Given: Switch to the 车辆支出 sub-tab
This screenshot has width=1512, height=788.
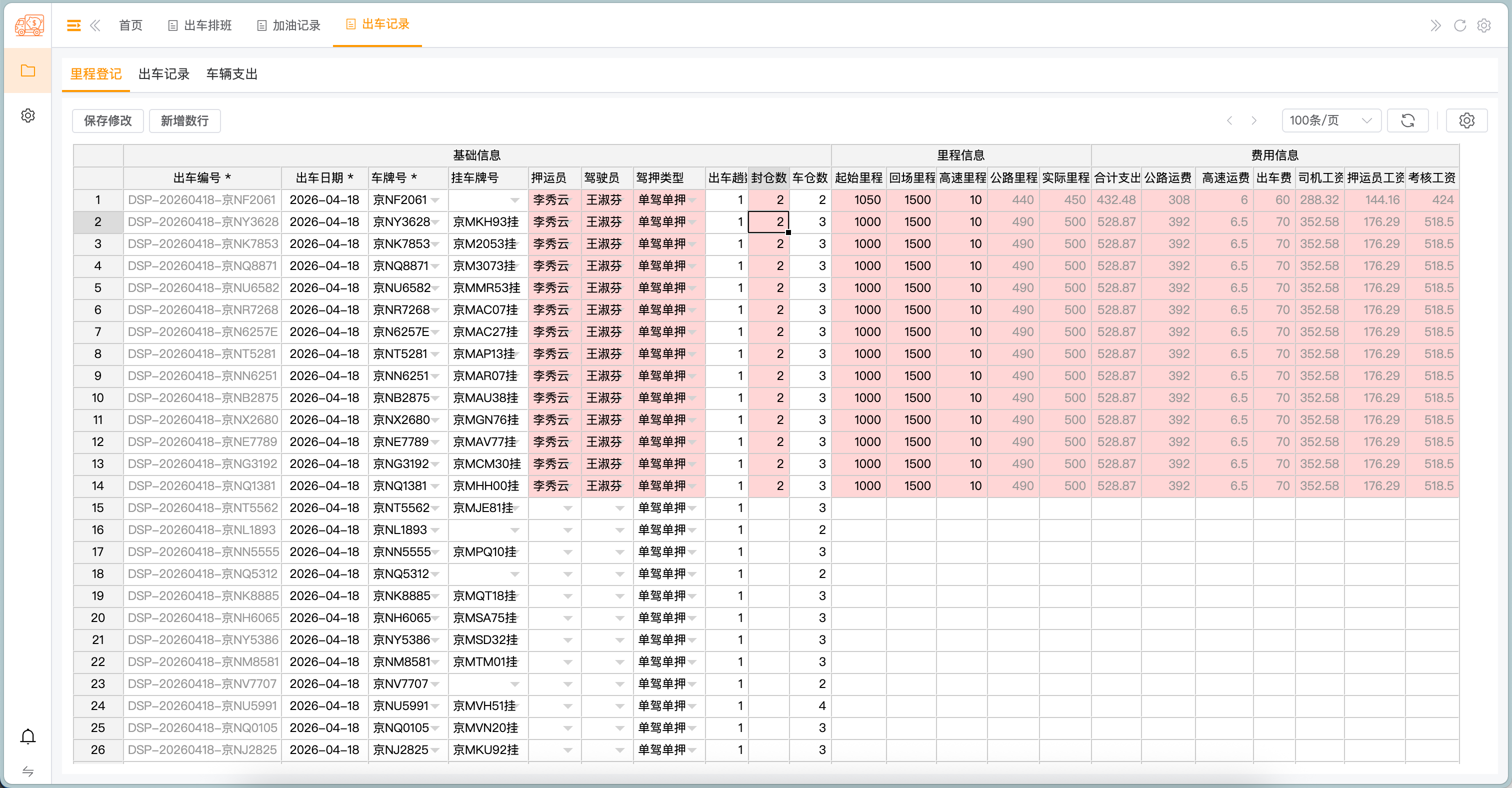Looking at the screenshot, I should point(232,74).
